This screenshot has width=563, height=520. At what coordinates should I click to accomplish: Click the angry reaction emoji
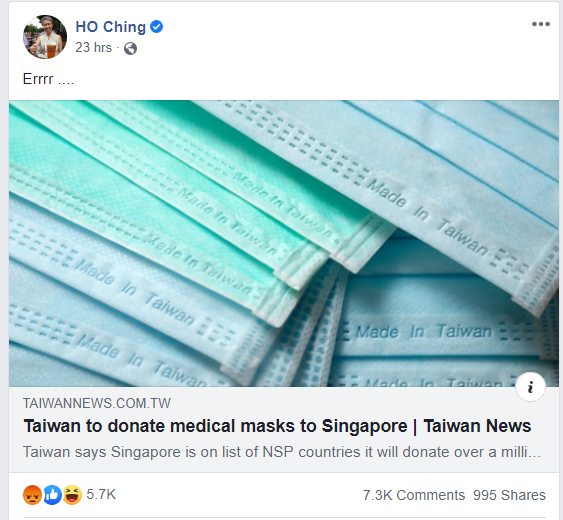pos(32,495)
